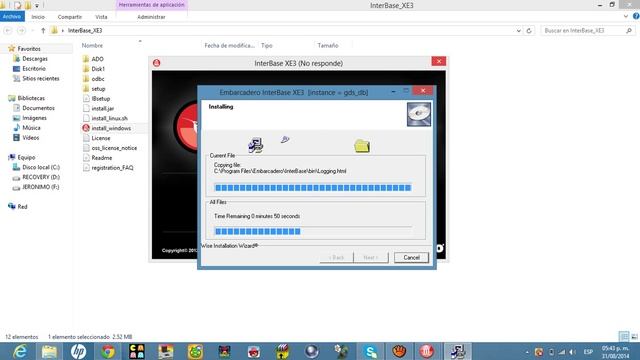Open Explorer help question mark icon
640x360 pixels.
tap(636, 16)
